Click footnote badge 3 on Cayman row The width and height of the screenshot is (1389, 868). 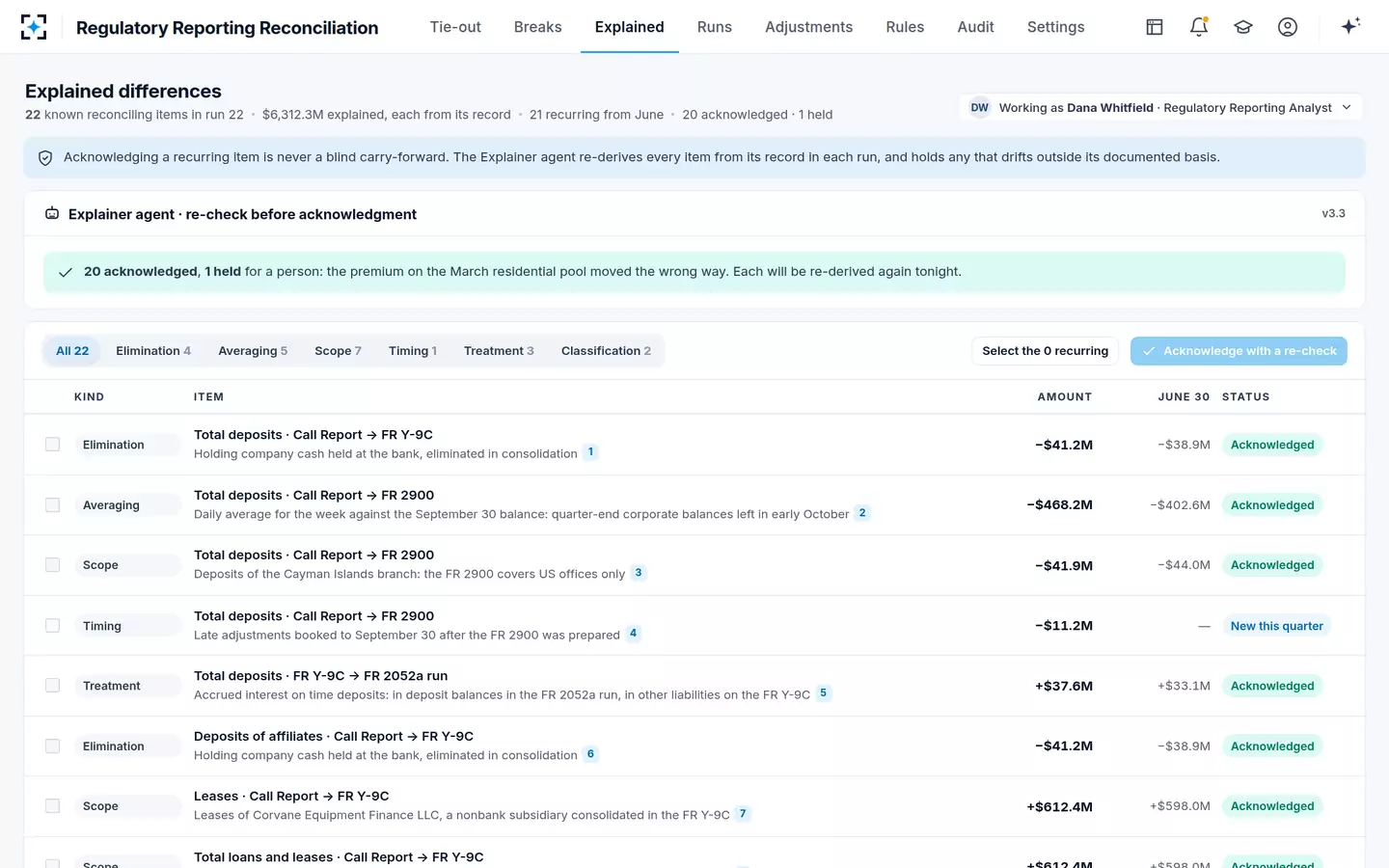639,573
